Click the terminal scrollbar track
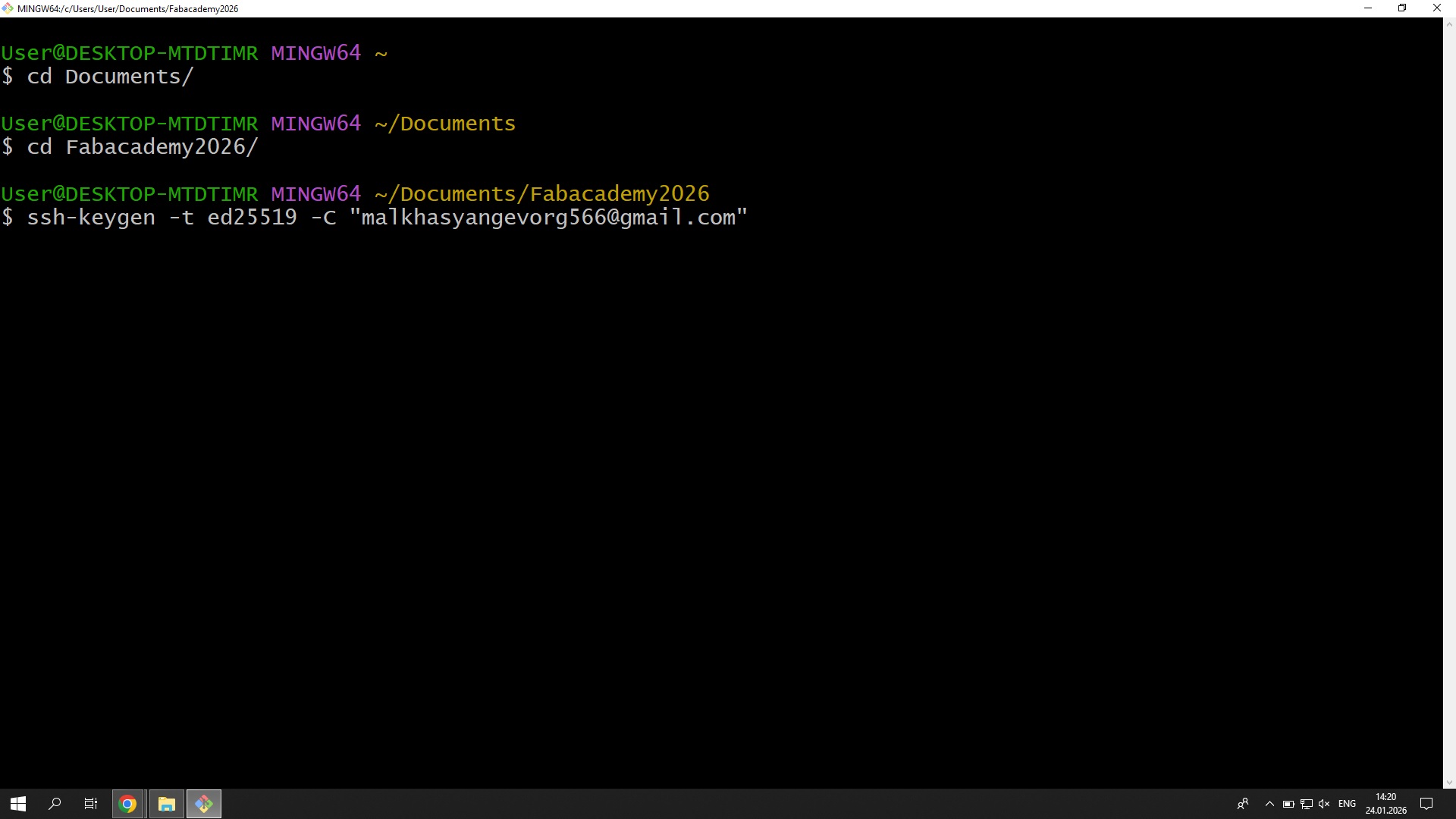 click(1449, 402)
